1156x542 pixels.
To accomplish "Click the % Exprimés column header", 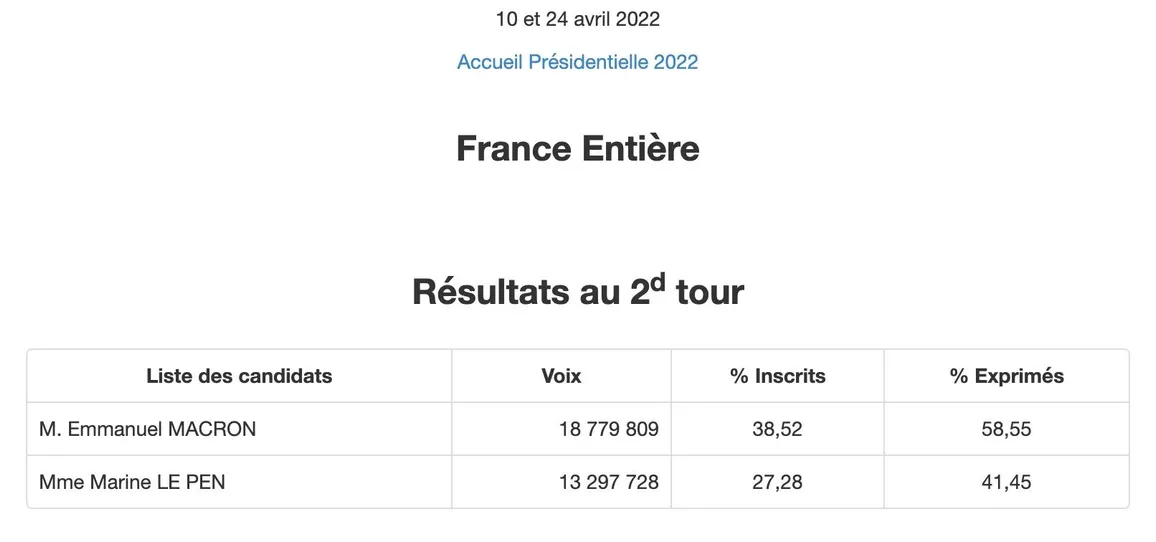I will (1006, 376).
